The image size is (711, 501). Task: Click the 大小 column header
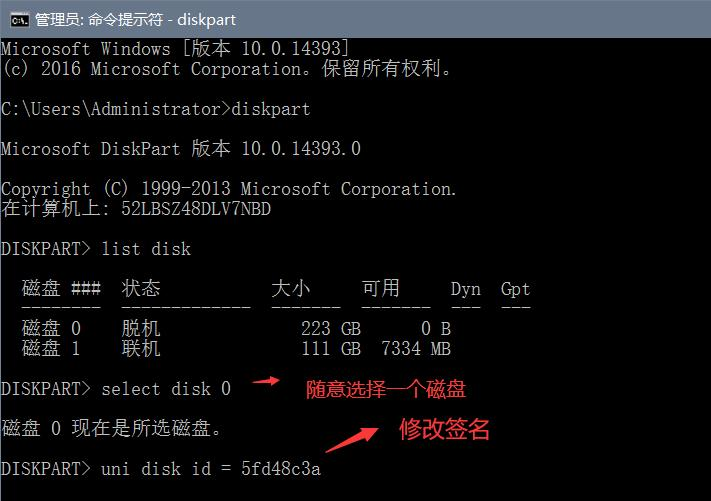coord(291,288)
